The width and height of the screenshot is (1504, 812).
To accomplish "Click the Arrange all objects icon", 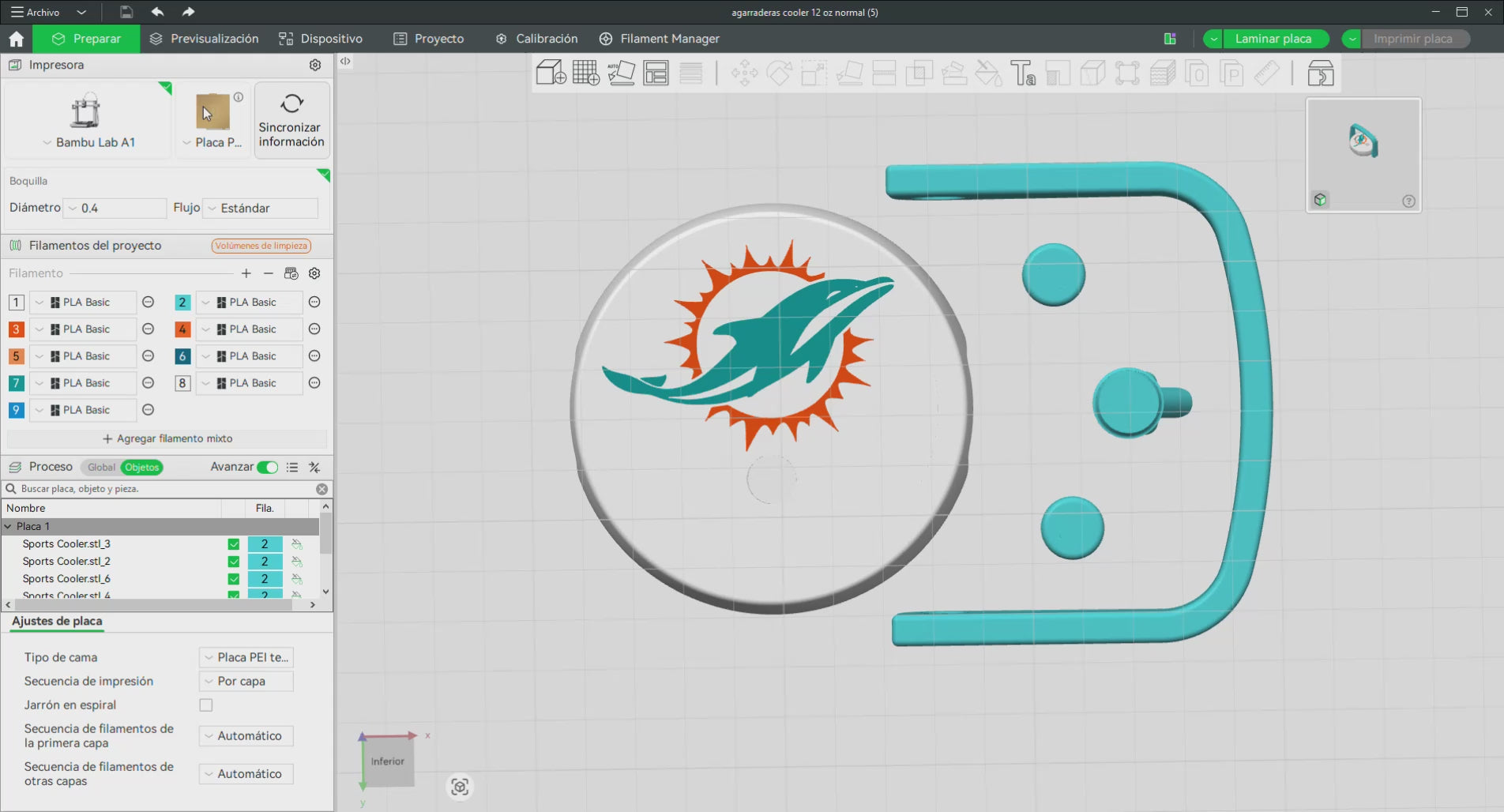I will [656, 73].
